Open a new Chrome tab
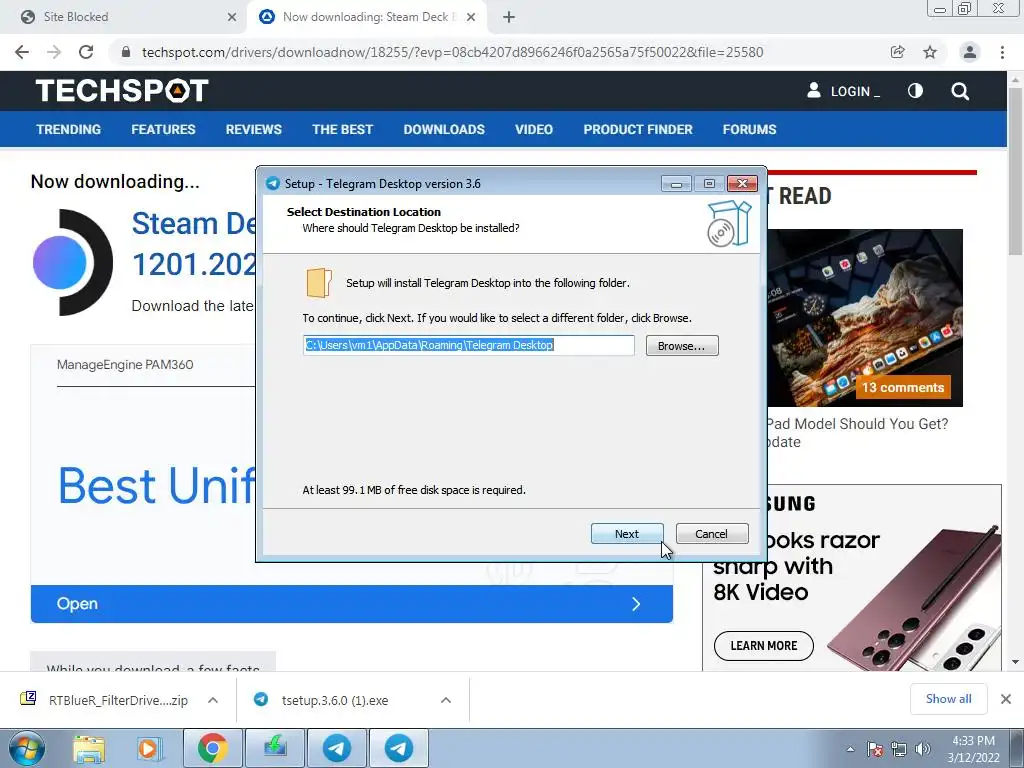 coord(509,17)
